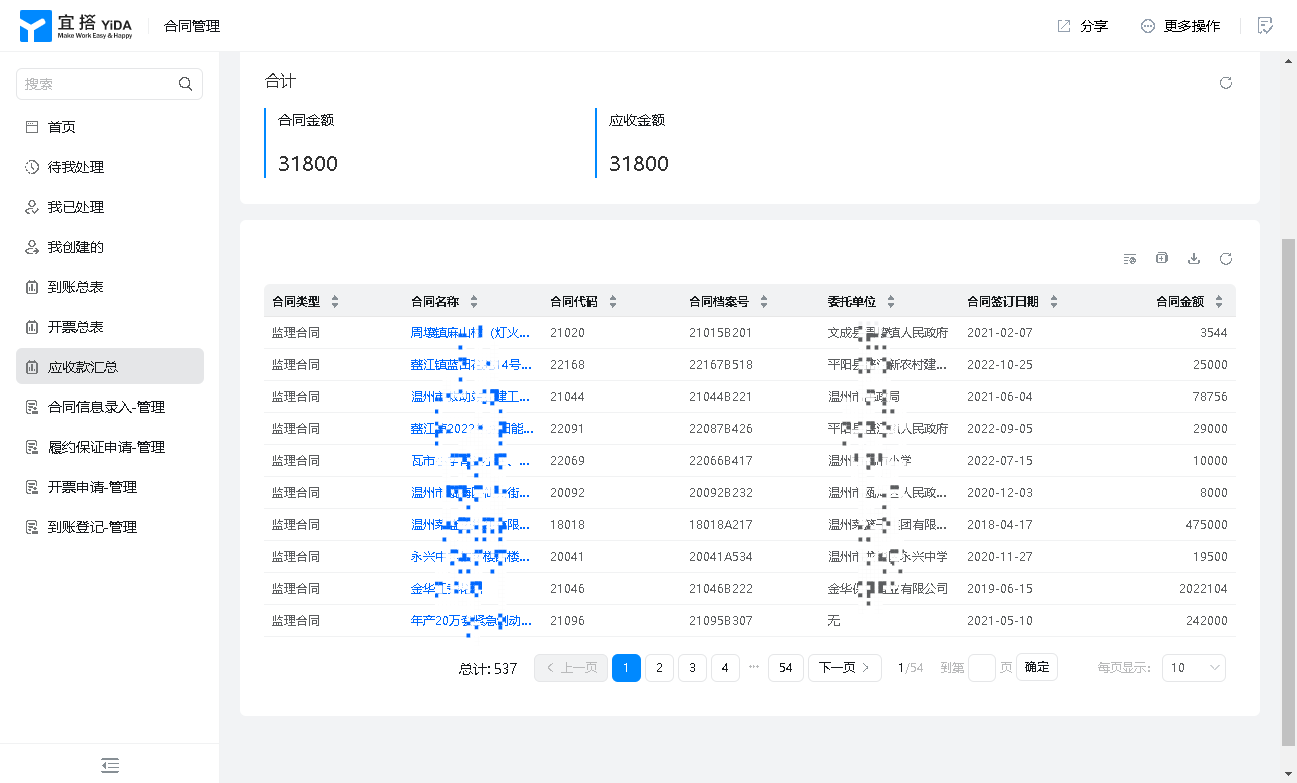Open 到账登记-管理 in the sidebar

tap(110, 527)
